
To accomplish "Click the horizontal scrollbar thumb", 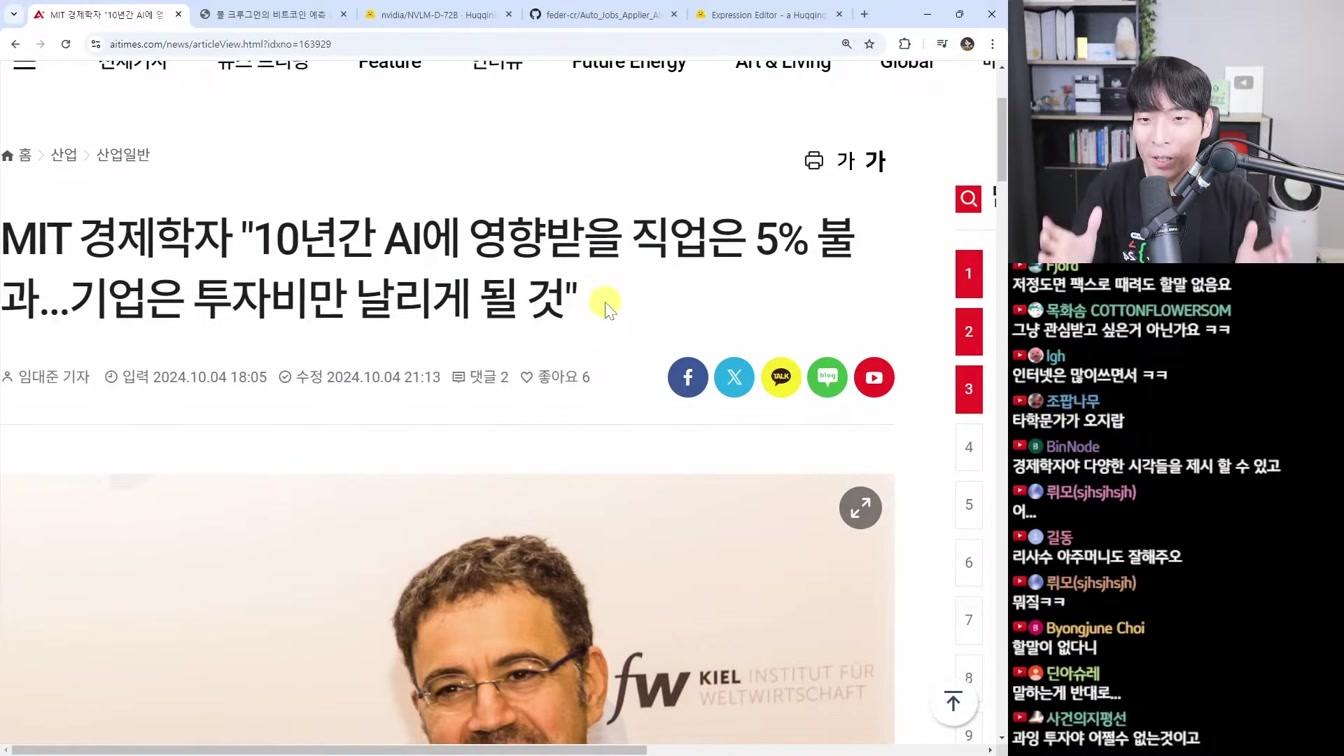I will (x=329, y=750).
